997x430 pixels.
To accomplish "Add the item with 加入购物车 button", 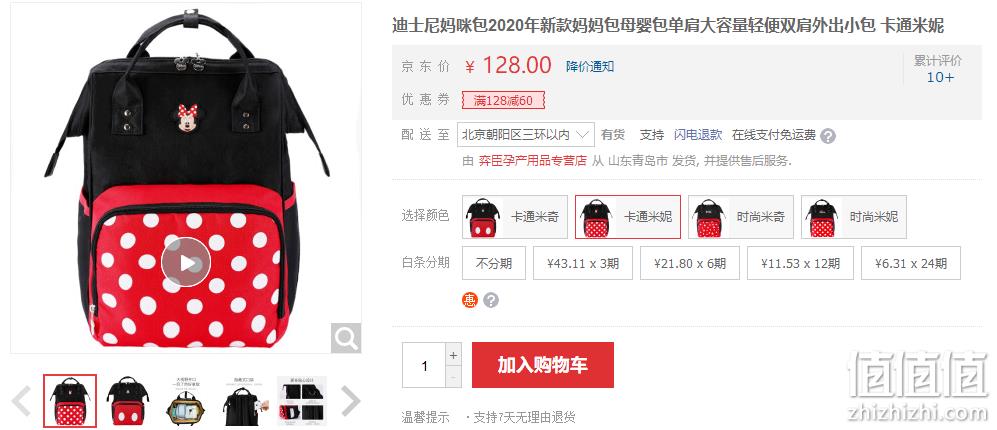I will click(x=542, y=365).
